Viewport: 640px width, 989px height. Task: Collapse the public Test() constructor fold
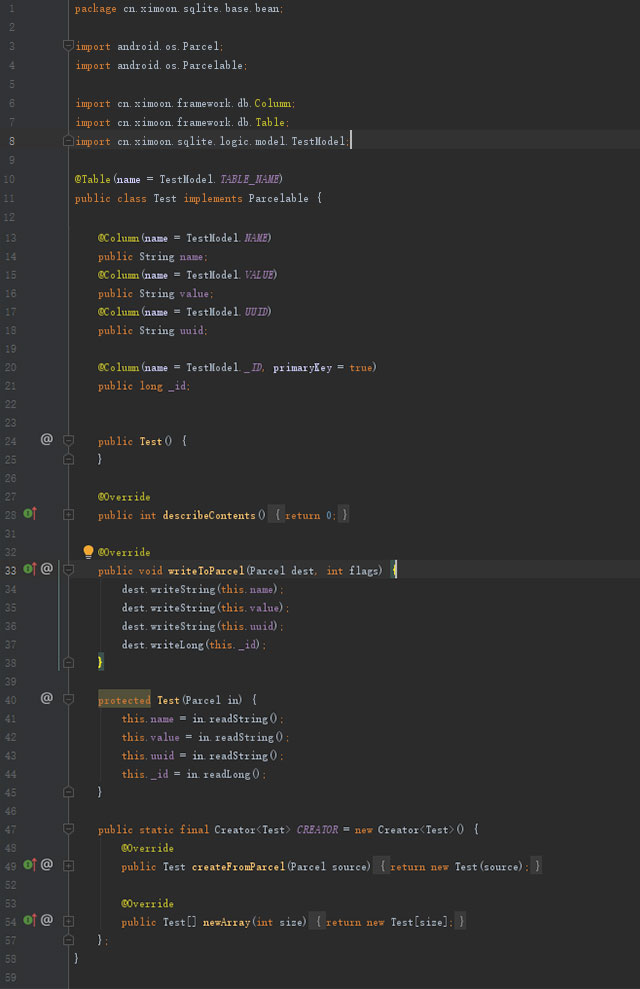pos(69,440)
